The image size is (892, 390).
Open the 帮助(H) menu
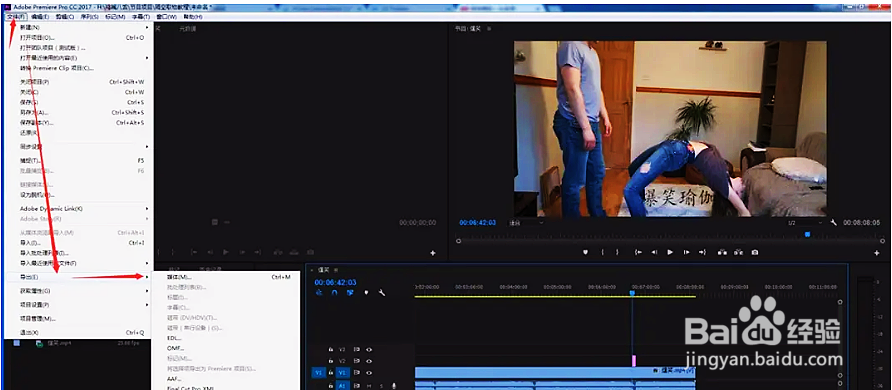[x=192, y=17]
